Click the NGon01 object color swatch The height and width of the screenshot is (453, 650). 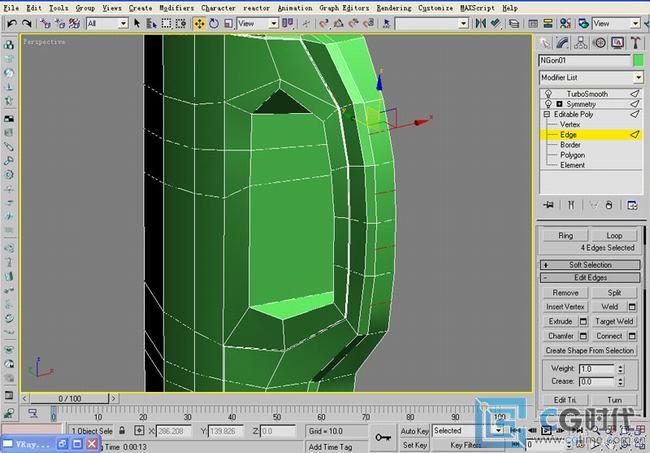point(638,61)
